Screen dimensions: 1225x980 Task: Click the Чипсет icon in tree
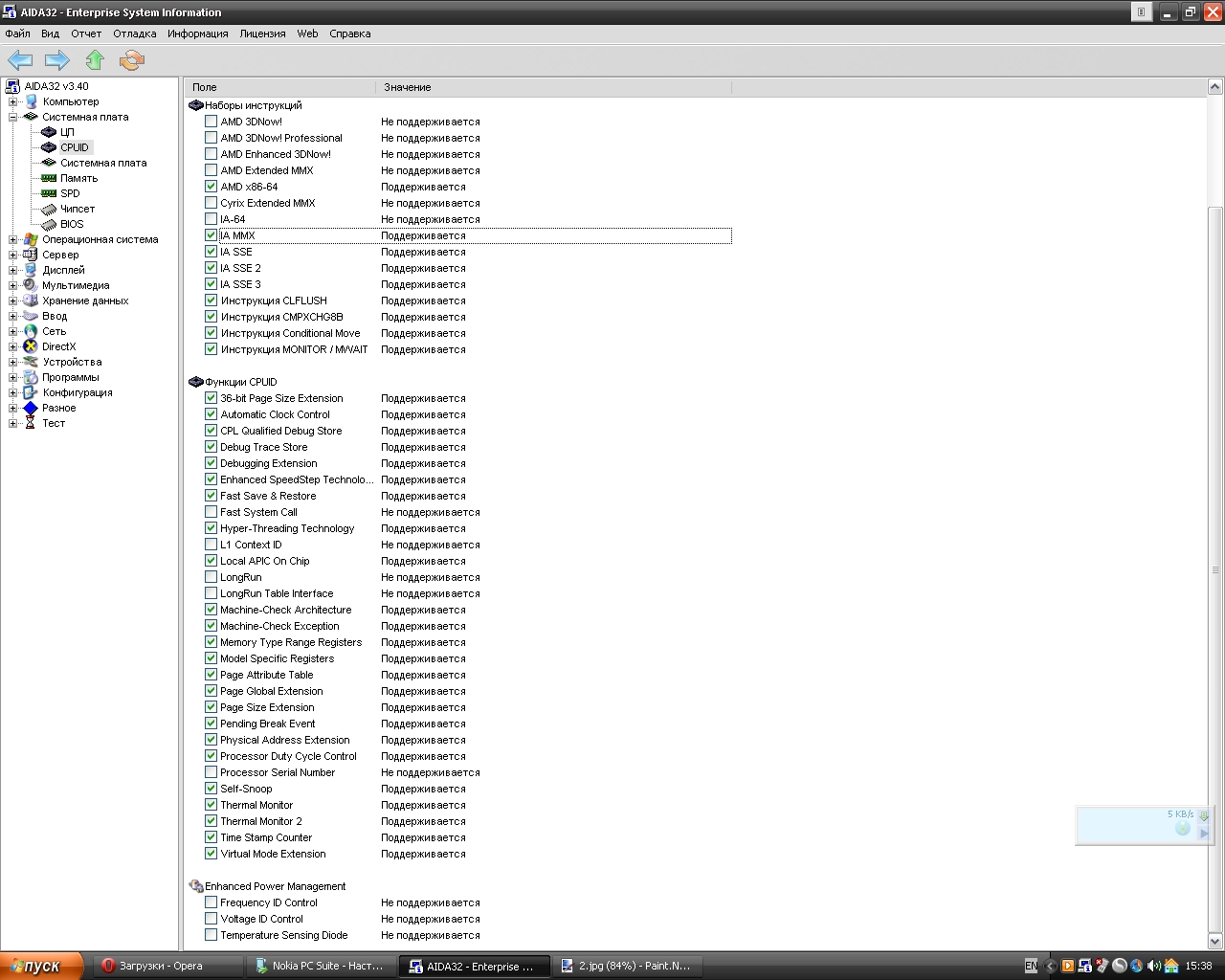(49, 209)
